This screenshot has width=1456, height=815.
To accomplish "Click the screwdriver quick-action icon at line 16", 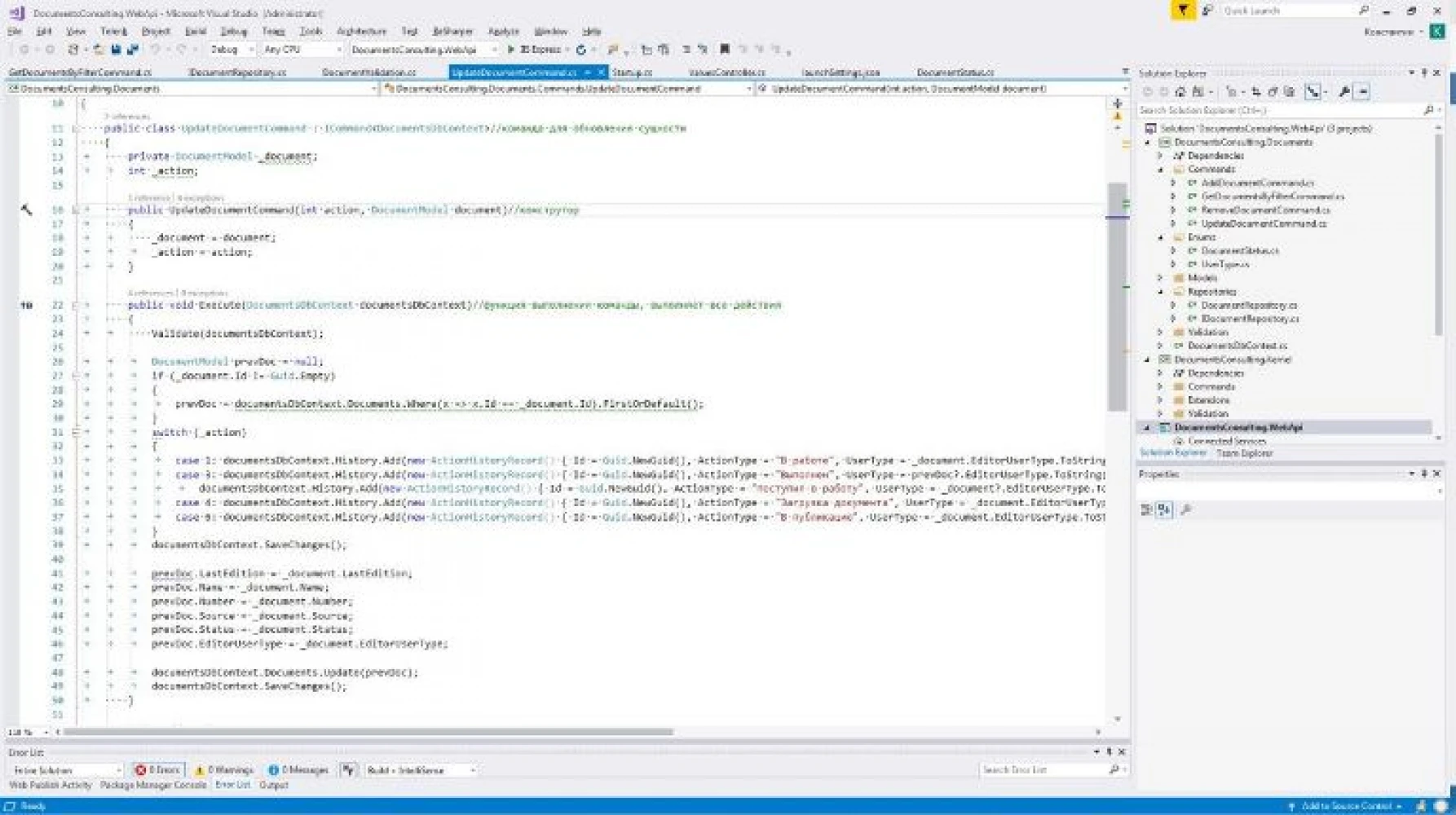I will coord(27,209).
